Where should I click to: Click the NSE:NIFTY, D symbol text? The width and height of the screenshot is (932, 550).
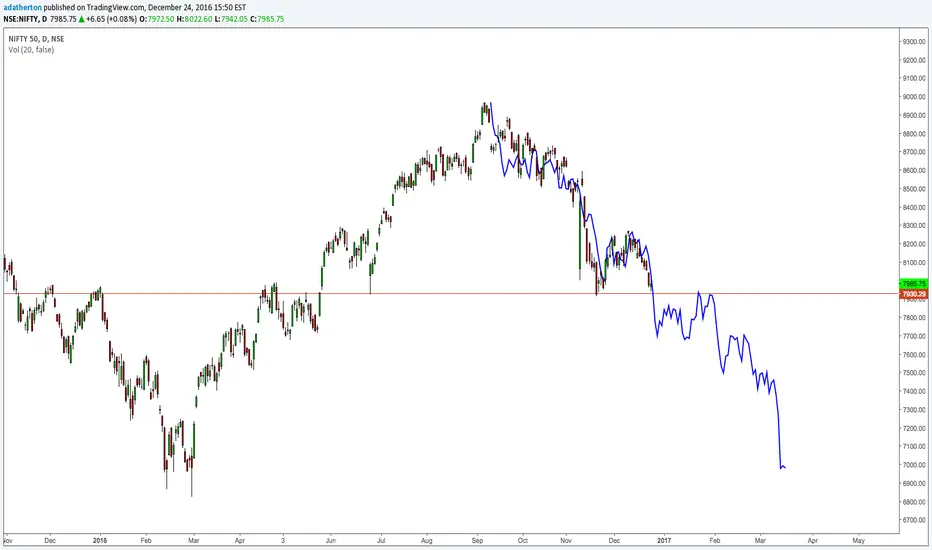coord(25,19)
